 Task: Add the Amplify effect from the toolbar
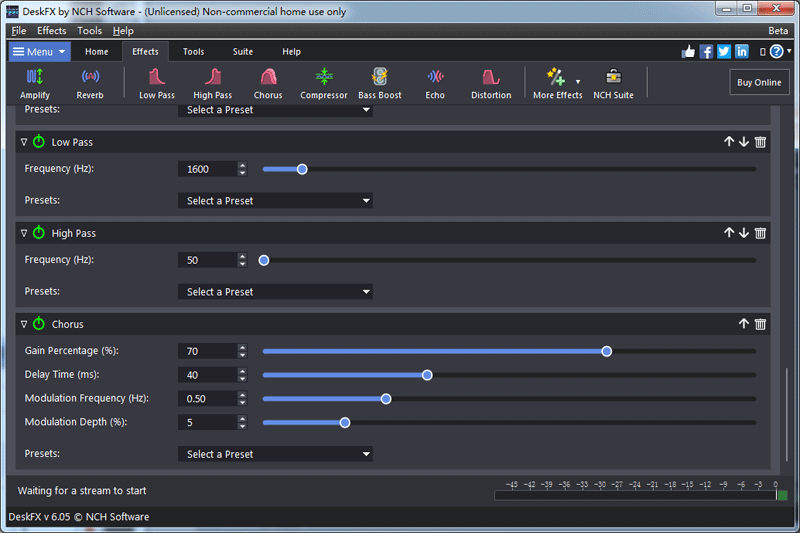(35, 84)
